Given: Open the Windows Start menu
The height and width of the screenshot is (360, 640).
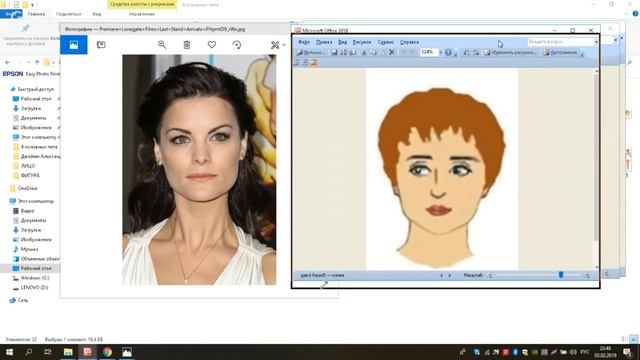Looking at the screenshot, I should point(9,352).
